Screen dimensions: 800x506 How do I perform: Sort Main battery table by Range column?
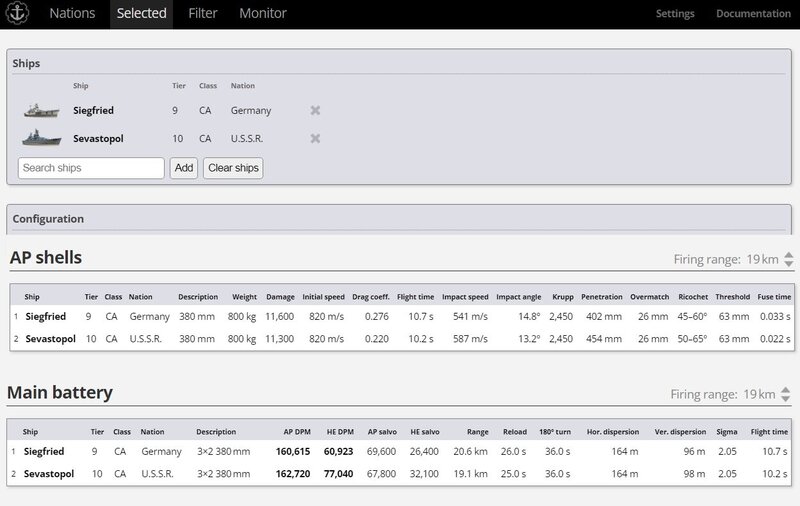pyautogui.click(x=478, y=432)
